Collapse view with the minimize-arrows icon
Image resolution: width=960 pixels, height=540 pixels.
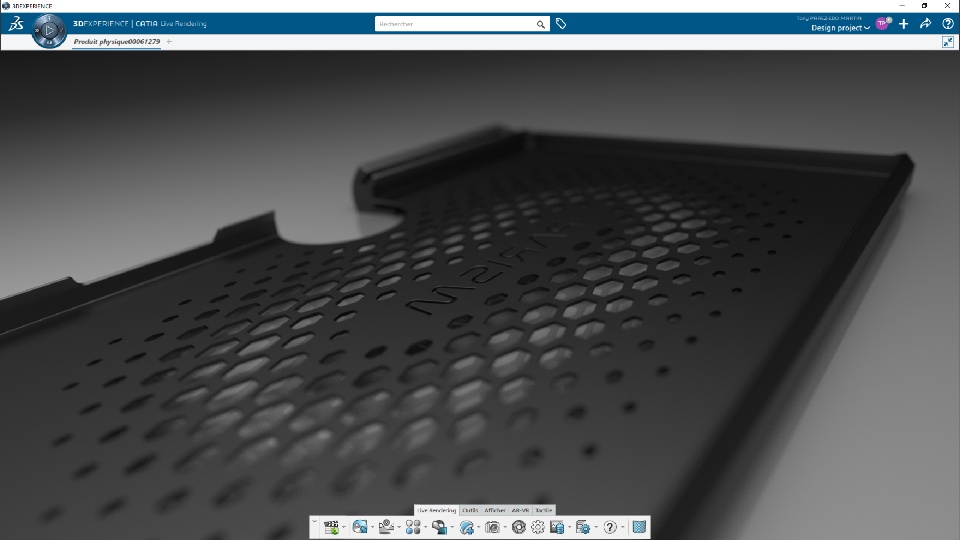click(948, 42)
